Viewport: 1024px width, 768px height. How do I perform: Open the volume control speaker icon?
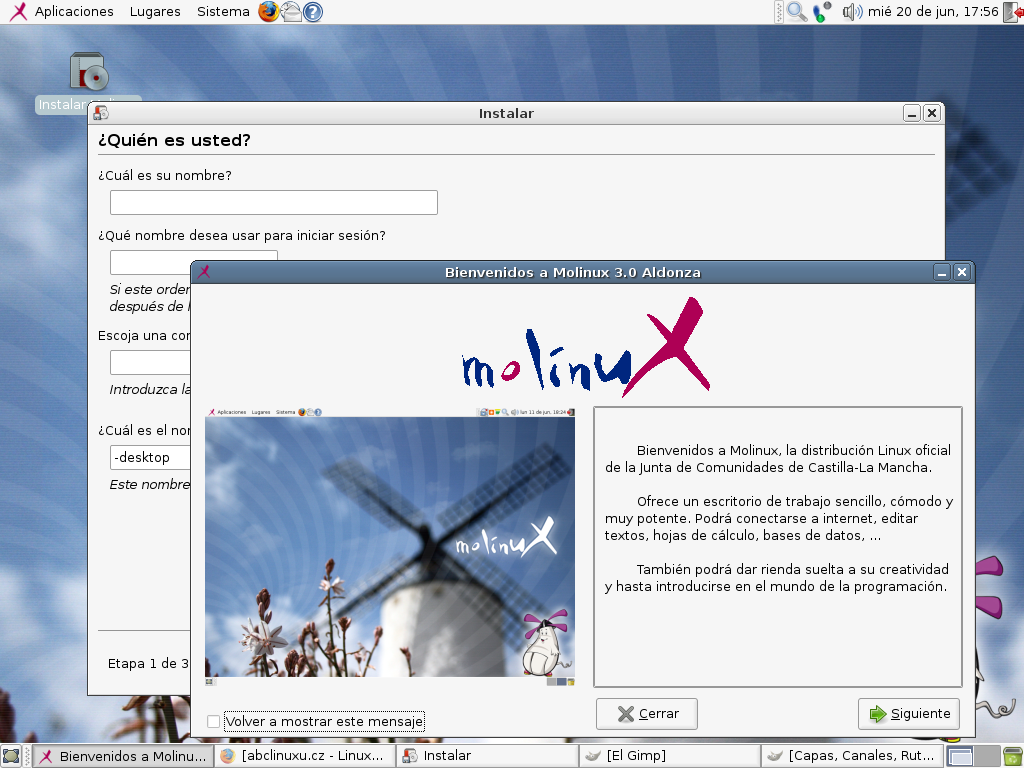click(852, 12)
